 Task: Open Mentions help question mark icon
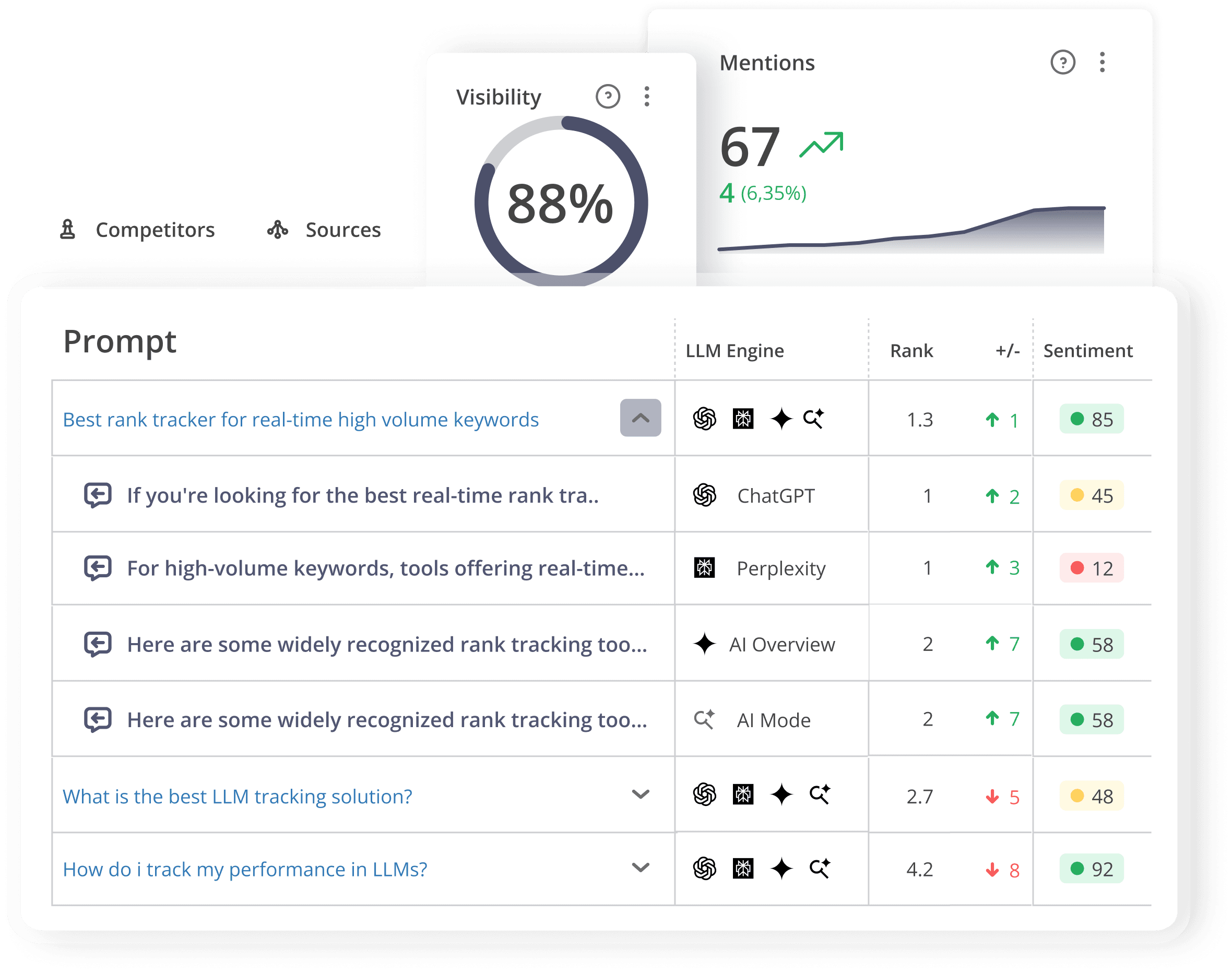pos(1062,62)
